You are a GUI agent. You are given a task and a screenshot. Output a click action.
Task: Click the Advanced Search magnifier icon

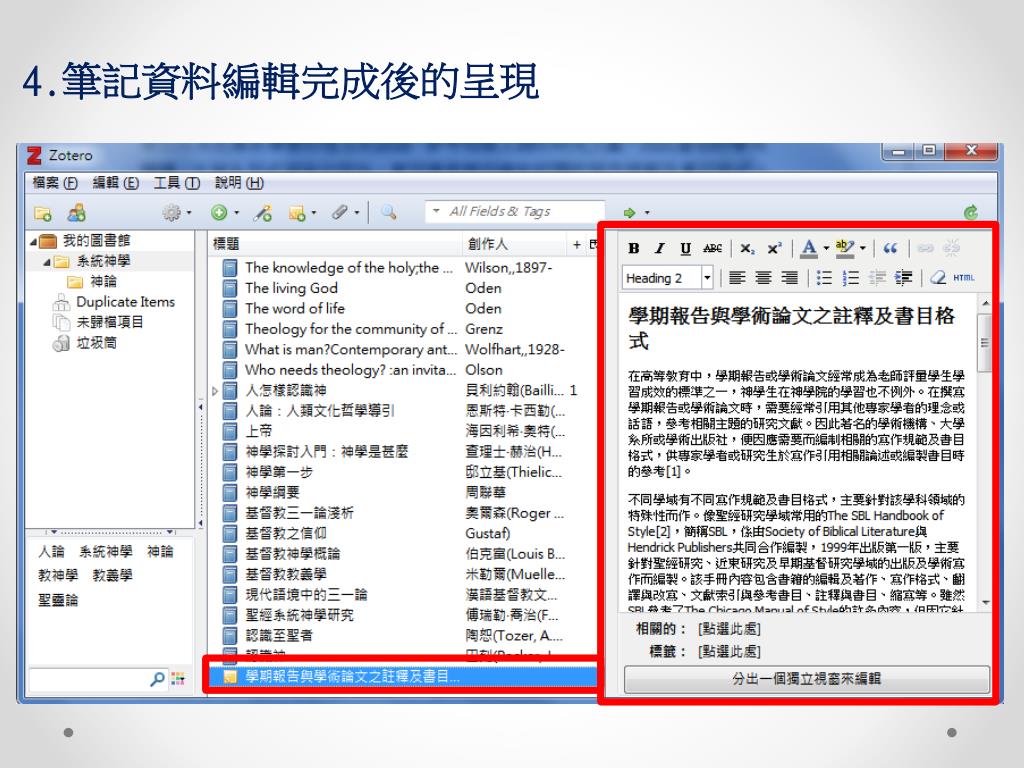tap(389, 213)
